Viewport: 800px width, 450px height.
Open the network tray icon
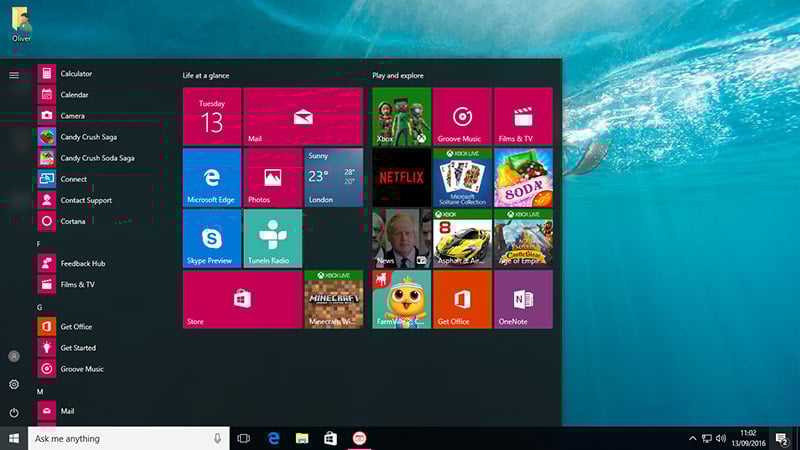point(707,438)
